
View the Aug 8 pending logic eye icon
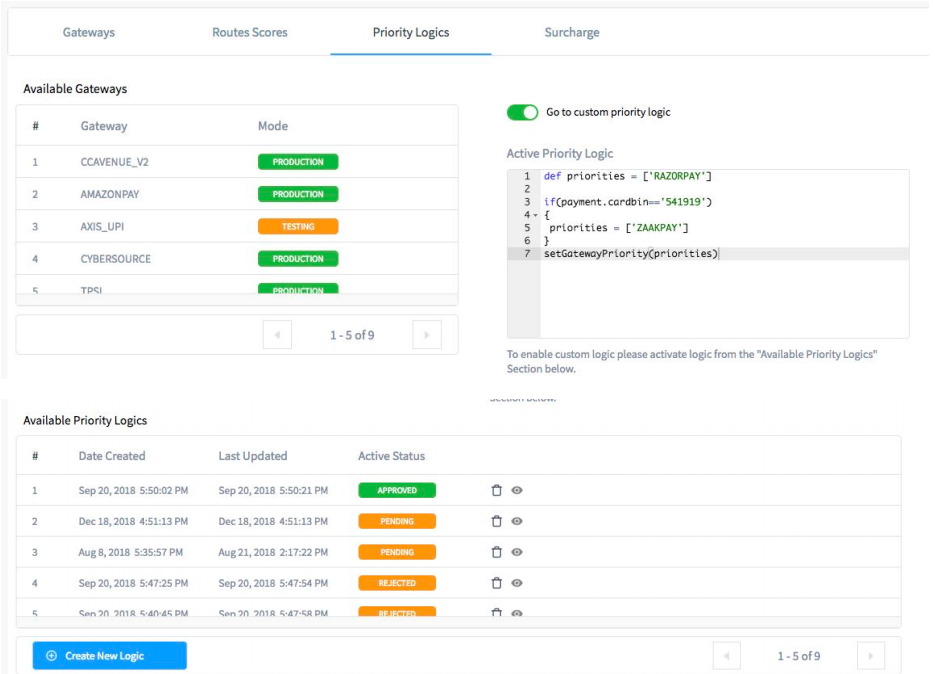tap(517, 552)
